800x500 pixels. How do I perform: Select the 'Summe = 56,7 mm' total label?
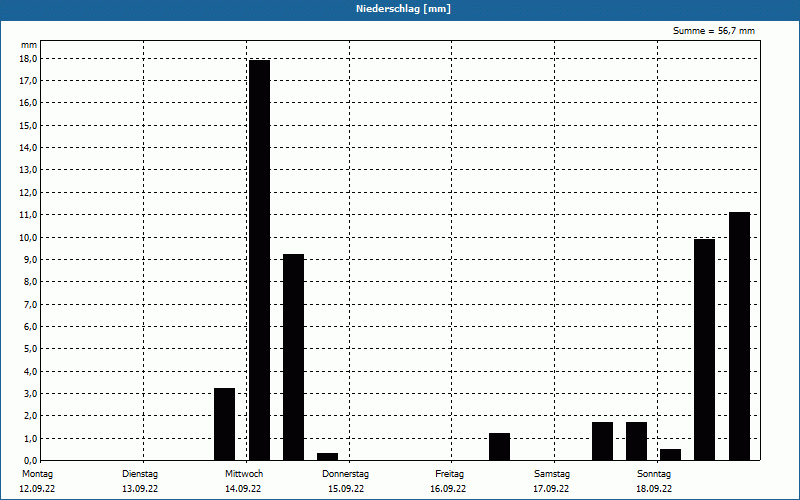tap(713, 31)
